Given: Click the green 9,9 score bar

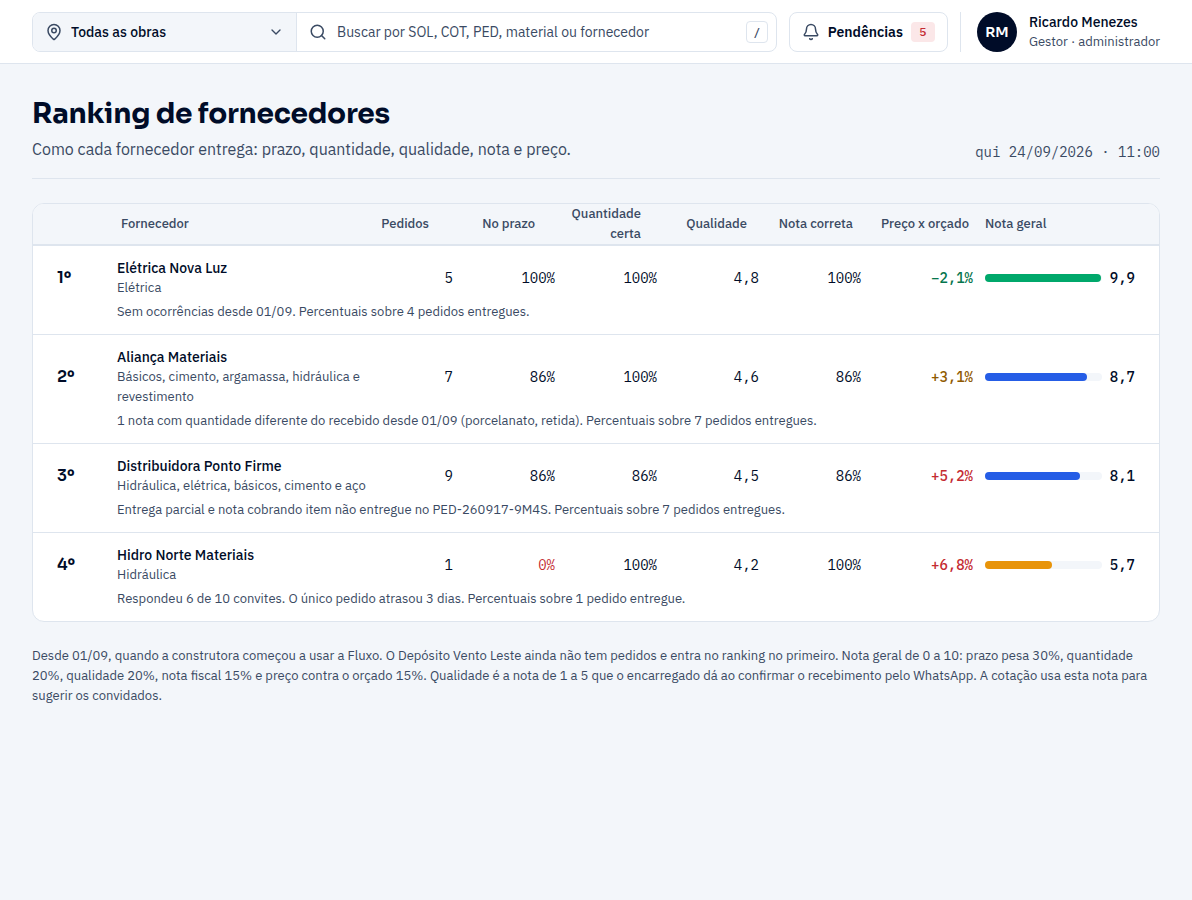Looking at the screenshot, I should [x=1043, y=278].
